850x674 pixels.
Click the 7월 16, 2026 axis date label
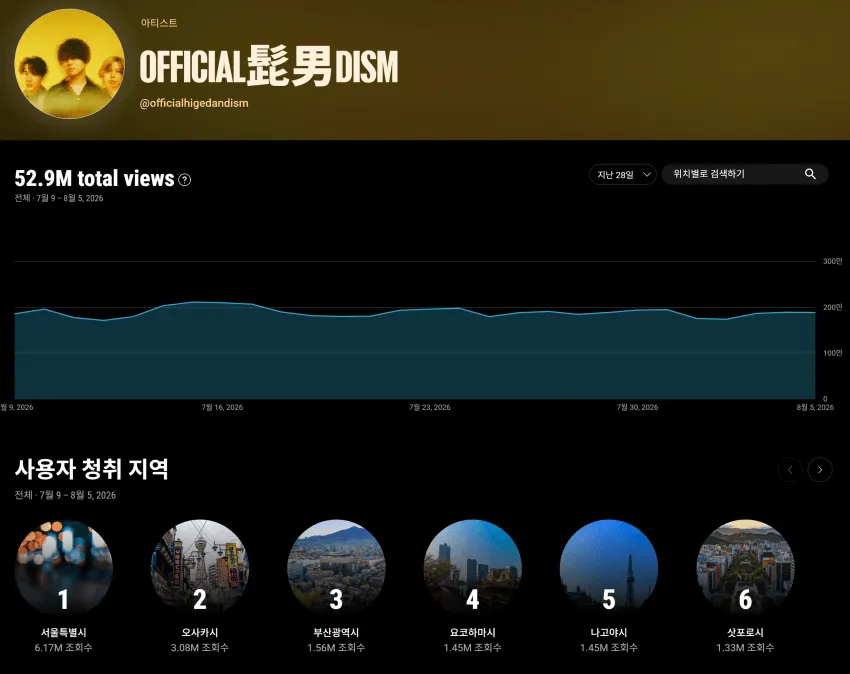point(222,407)
